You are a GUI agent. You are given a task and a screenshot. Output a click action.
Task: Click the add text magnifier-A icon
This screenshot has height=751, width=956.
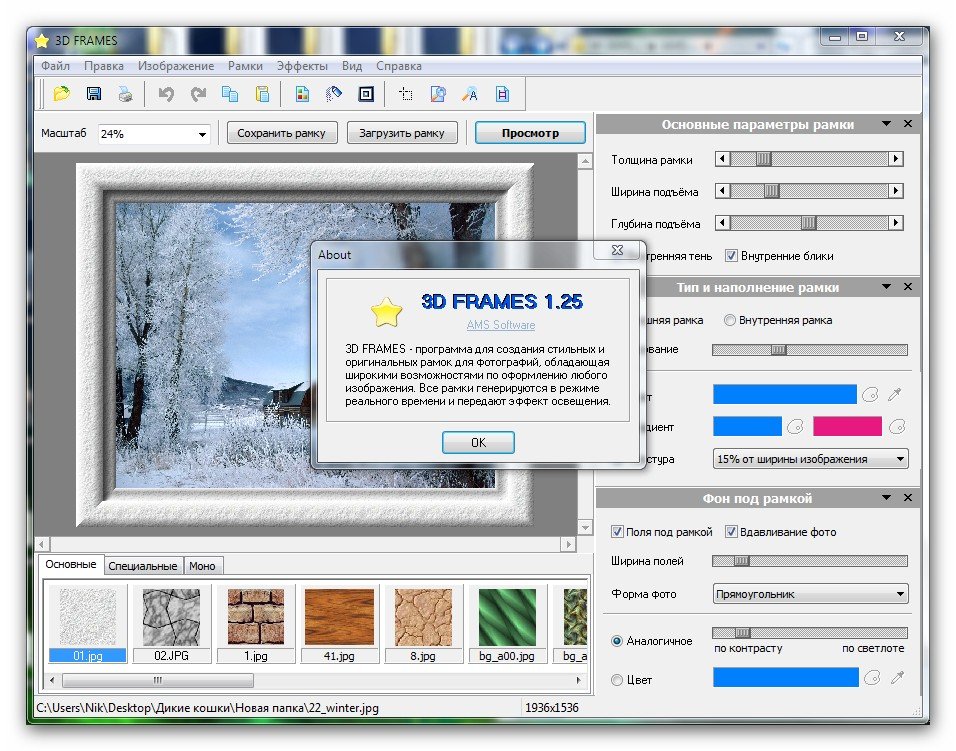click(x=469, y=94)
